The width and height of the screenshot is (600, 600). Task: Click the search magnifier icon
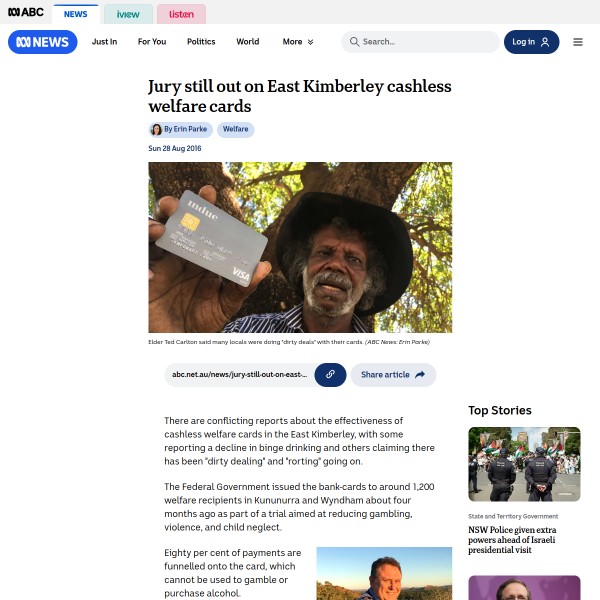tap(354, 42)
